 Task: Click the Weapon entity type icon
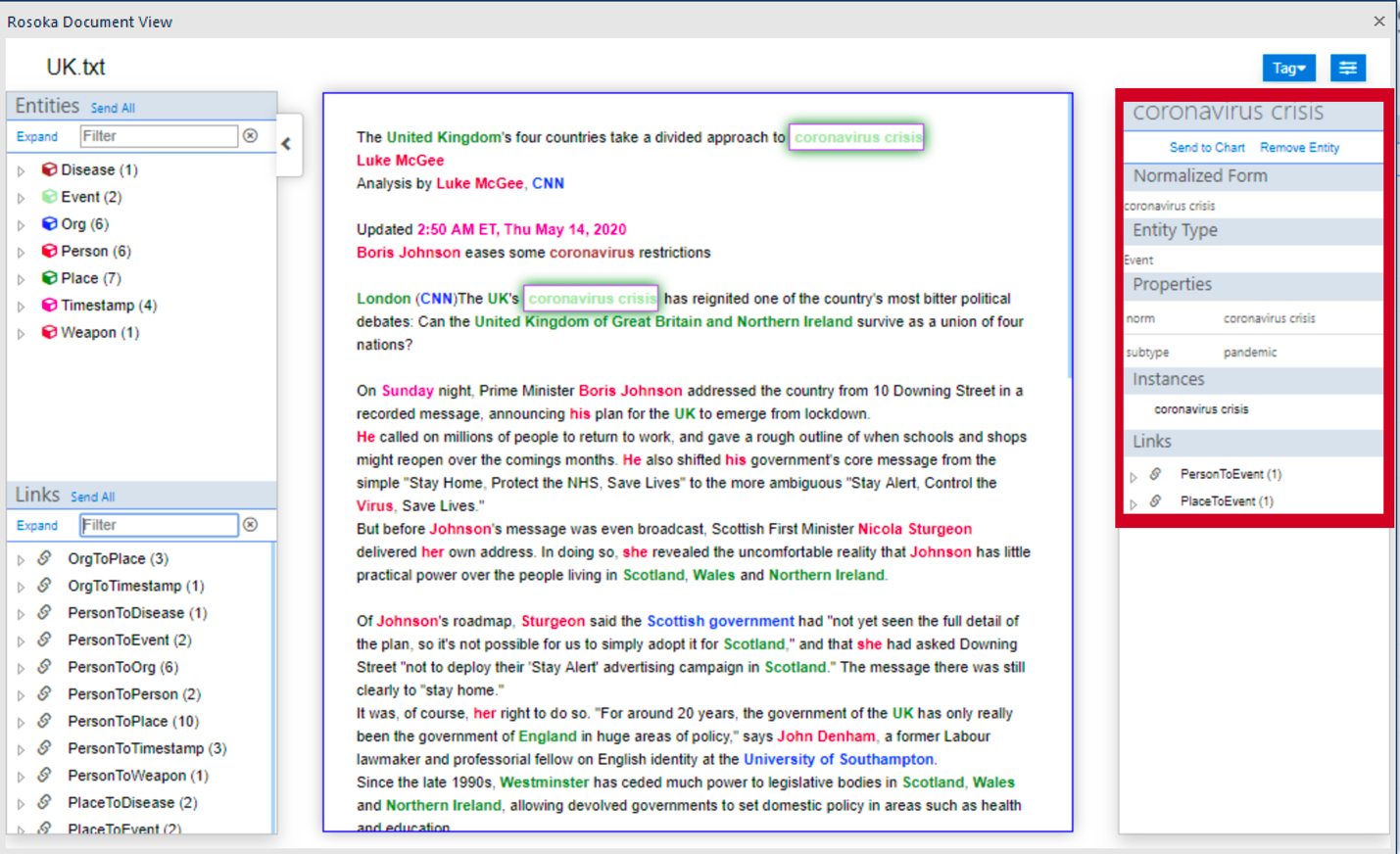(x=49, y=332)
